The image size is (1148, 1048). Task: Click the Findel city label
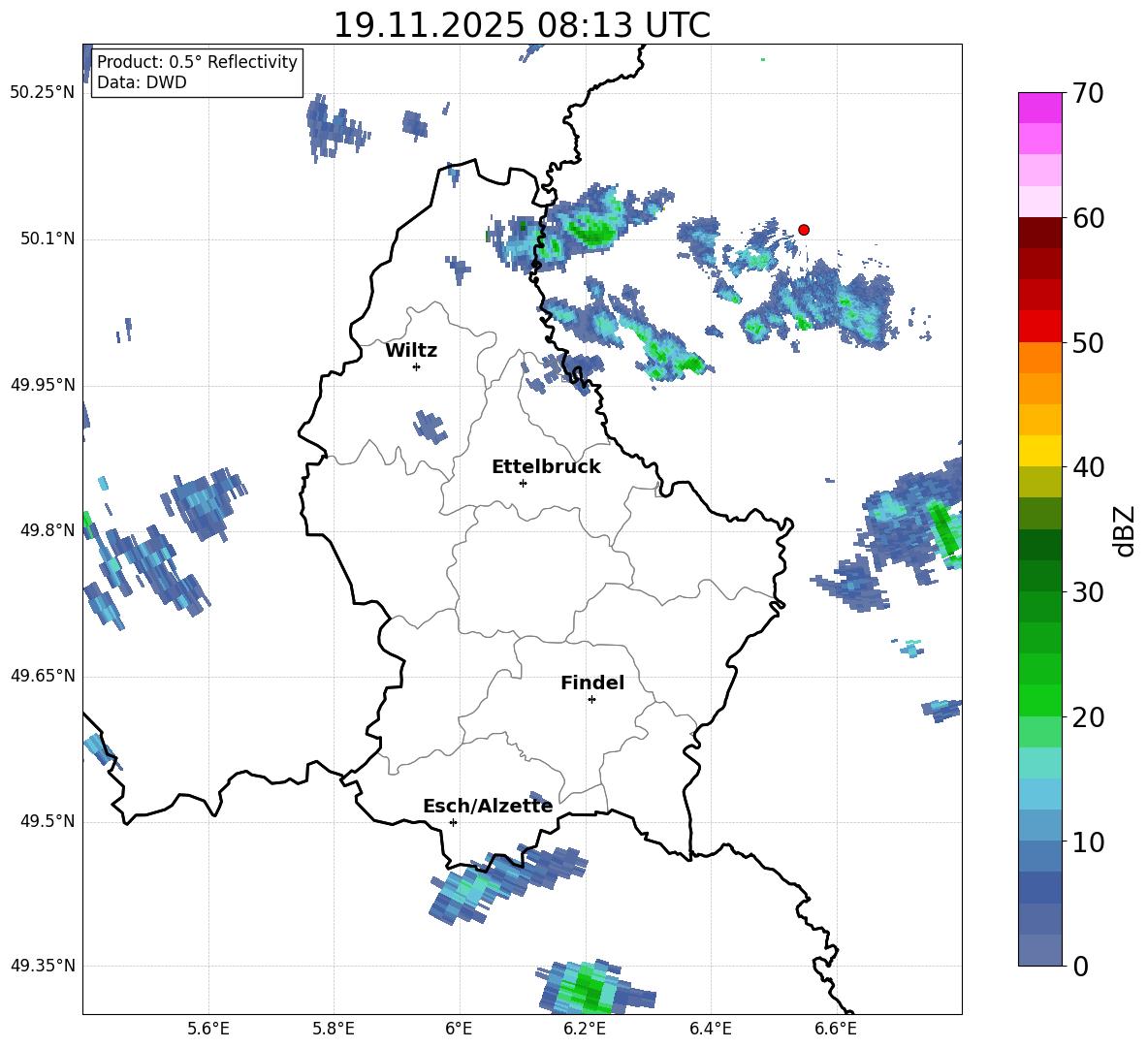click(592, 683)
